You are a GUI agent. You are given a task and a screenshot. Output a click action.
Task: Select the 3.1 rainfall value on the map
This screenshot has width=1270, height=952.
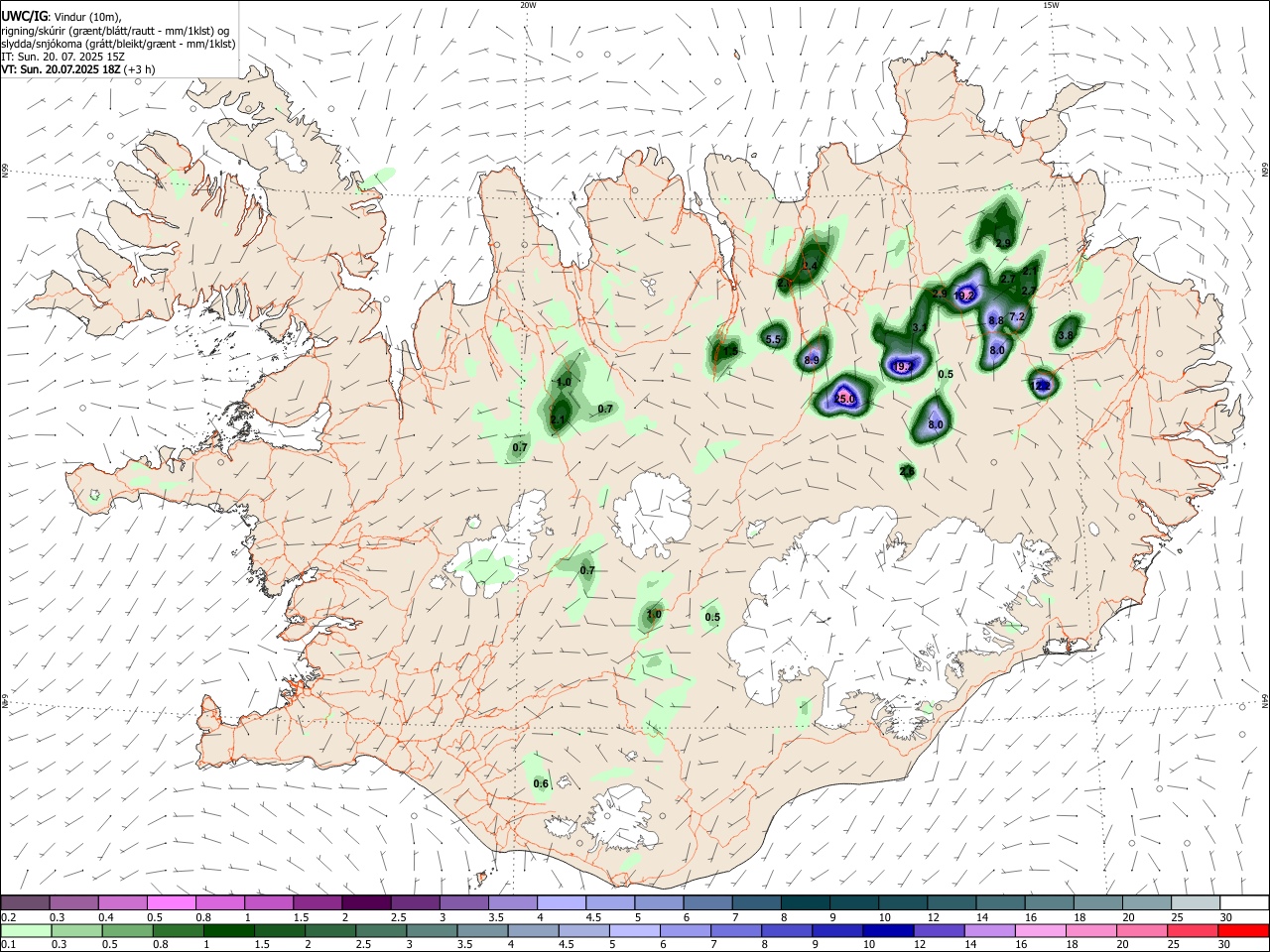(919, 327)
